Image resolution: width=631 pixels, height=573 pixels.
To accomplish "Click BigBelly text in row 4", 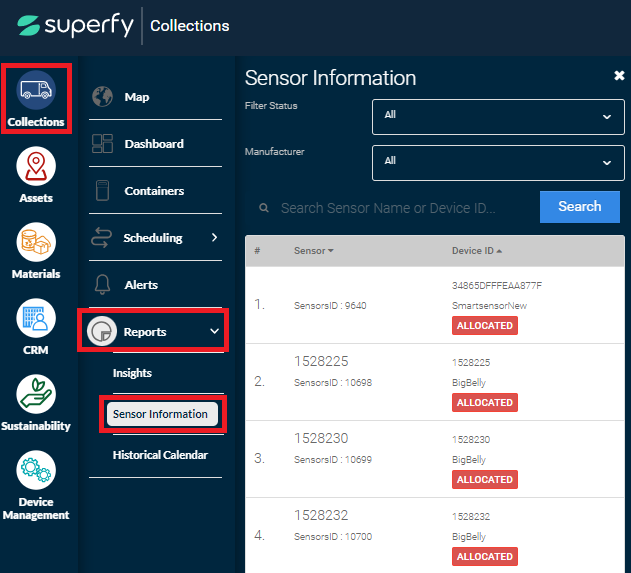I will [469, 537].
